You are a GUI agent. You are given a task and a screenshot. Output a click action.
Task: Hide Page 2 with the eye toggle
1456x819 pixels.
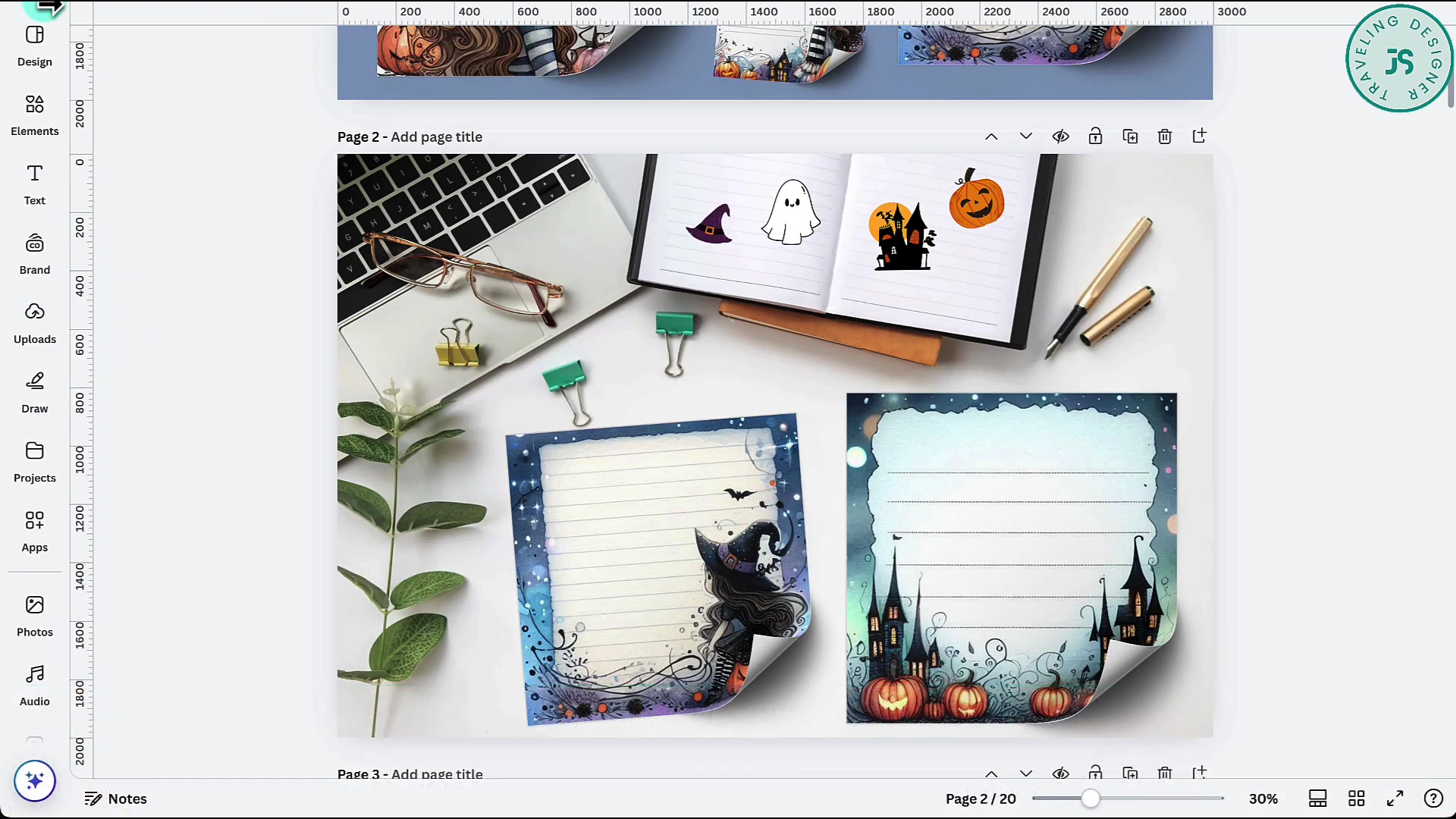1061,136
